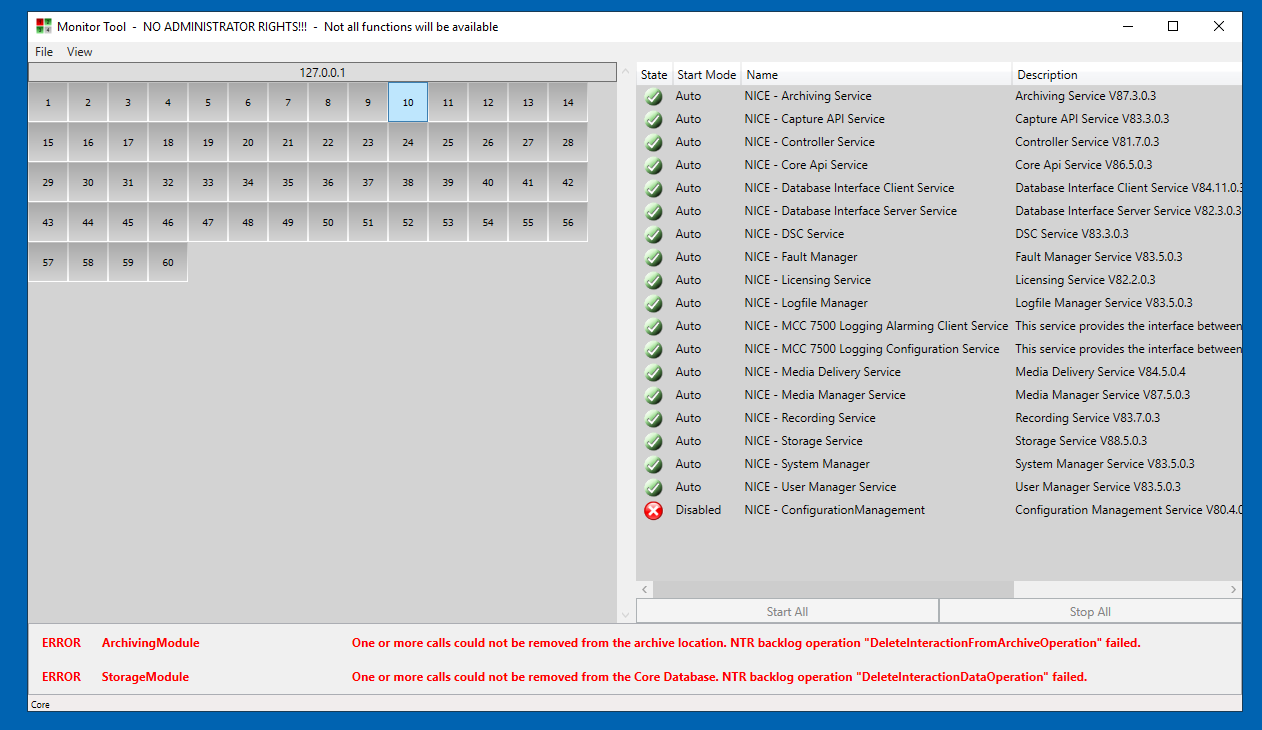
Task: Sort services by the Name column header
Action: pyautogui.click(x=877, y=75)
